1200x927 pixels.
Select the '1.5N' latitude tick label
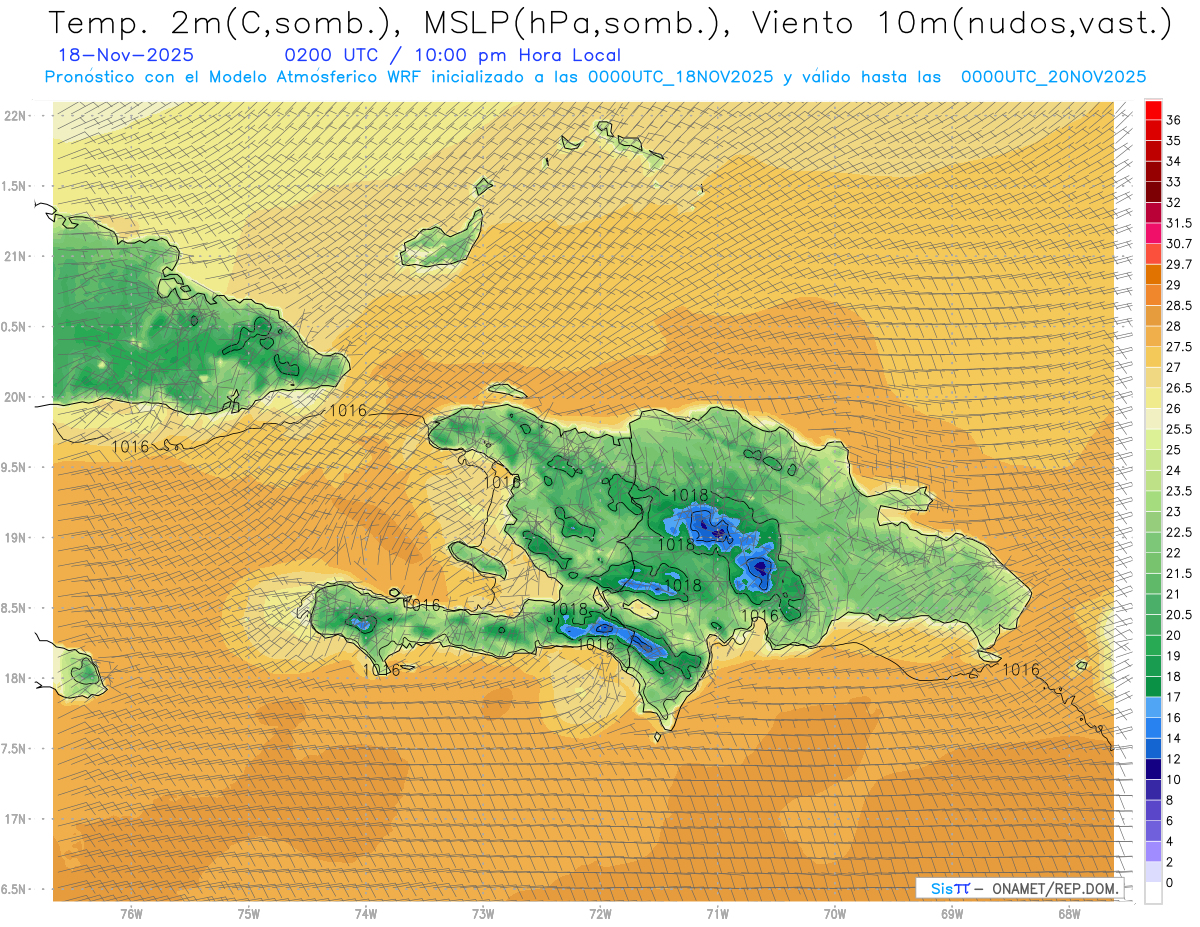tap(13, 186)
